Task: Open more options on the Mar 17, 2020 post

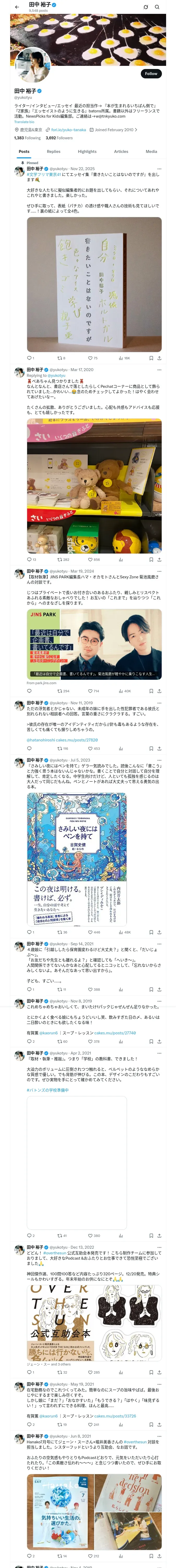Action: (160, 370)
